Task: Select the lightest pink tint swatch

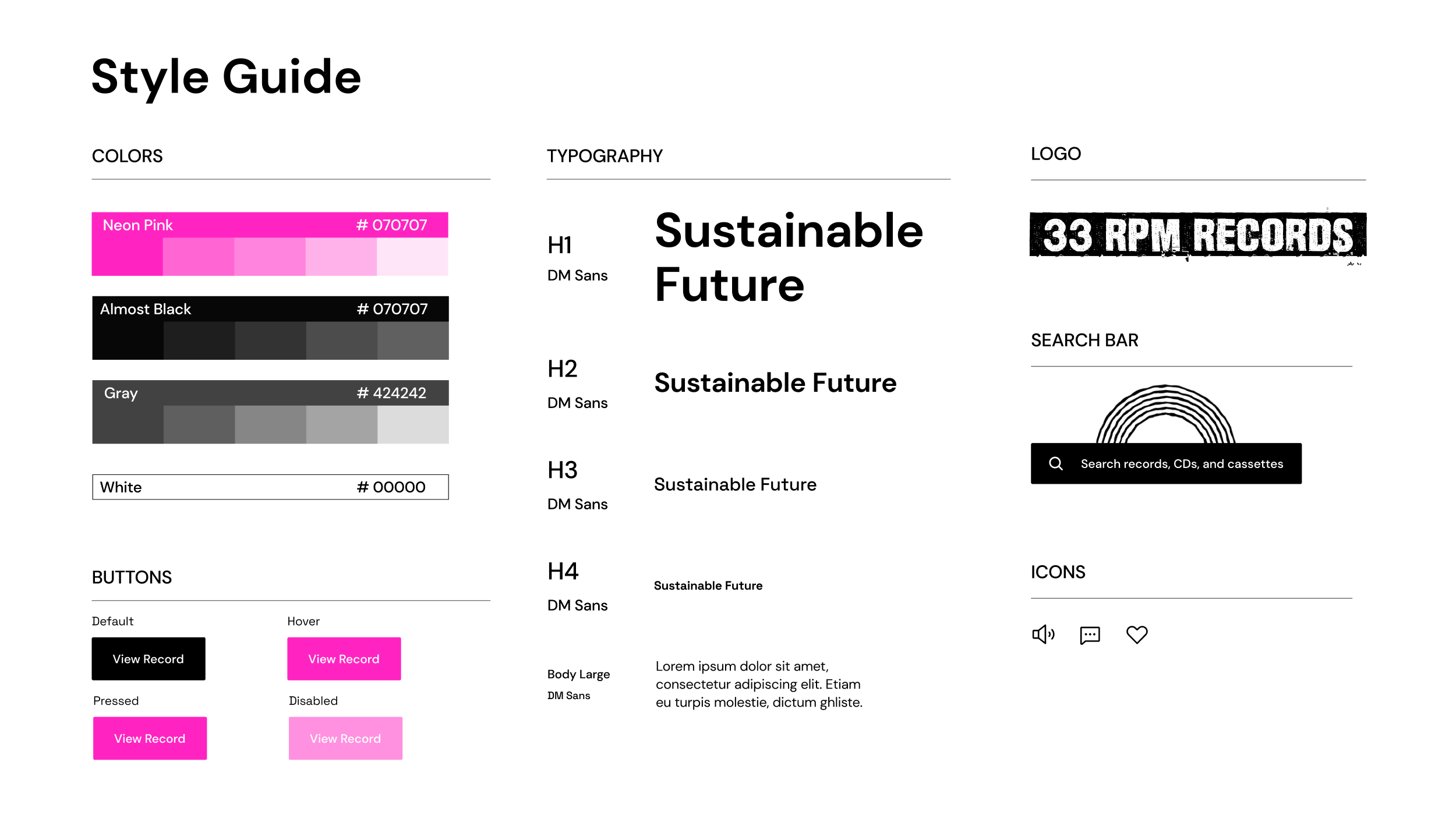Action: click(412, 257)
